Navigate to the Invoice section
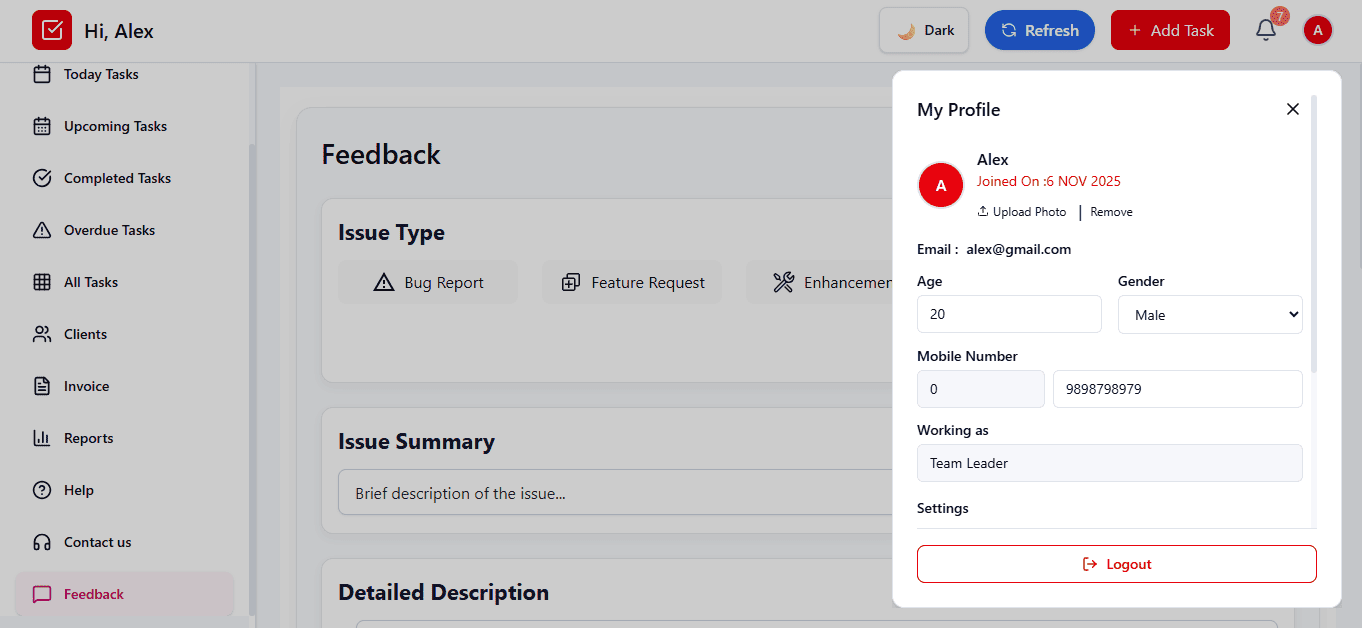This screenshot has height=628, width=1362. click(86, 386)
